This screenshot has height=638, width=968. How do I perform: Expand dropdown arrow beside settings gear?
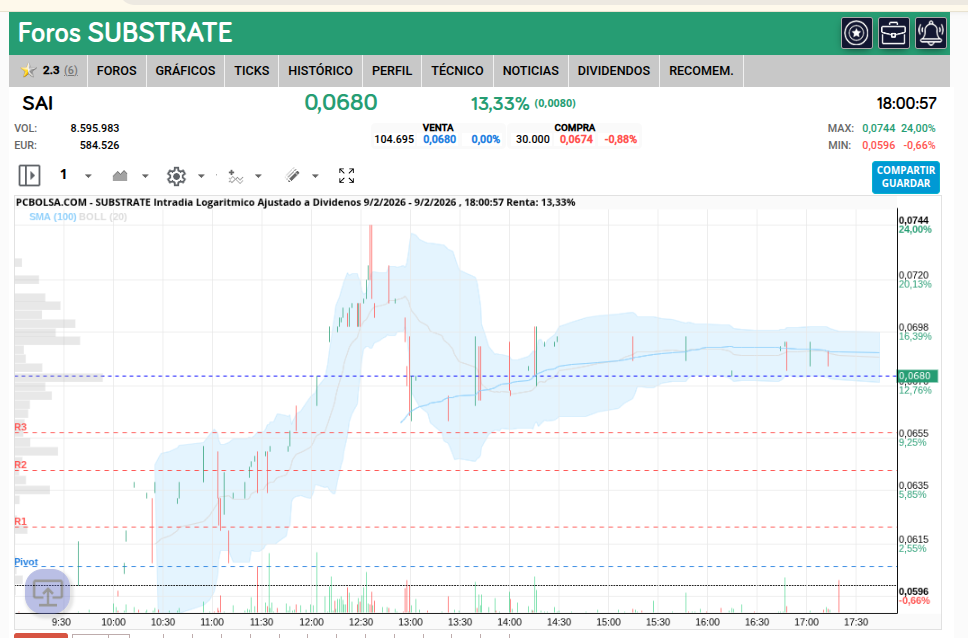click(201, 177)
